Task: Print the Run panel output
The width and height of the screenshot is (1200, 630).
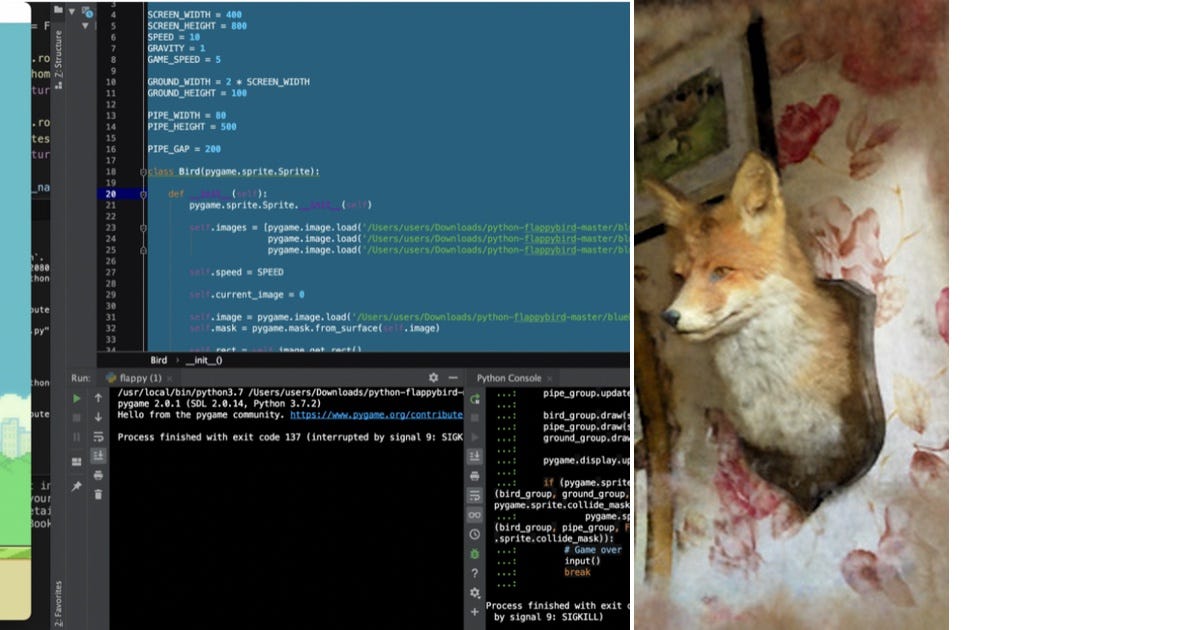Action: [x=98, y=475]
